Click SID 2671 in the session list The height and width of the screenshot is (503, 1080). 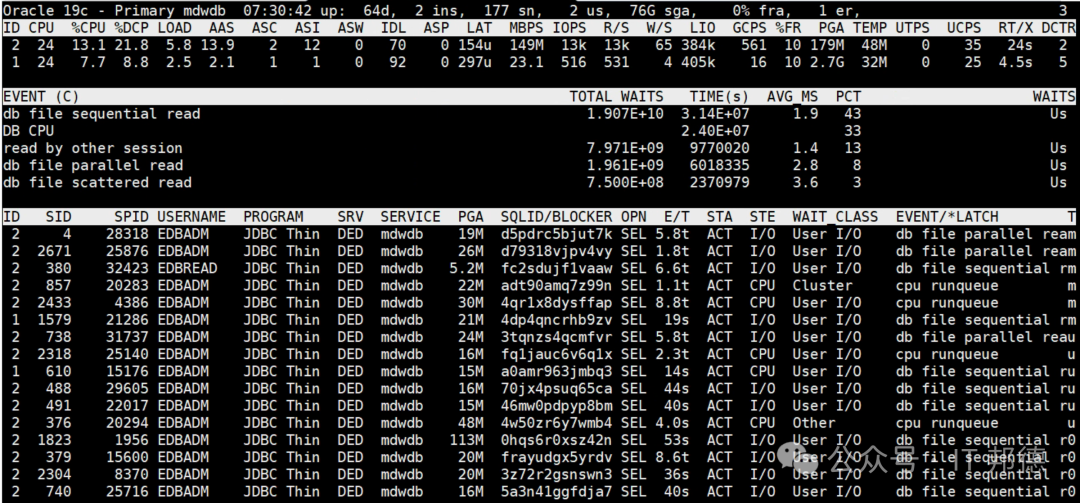click(x=54, y=251)
